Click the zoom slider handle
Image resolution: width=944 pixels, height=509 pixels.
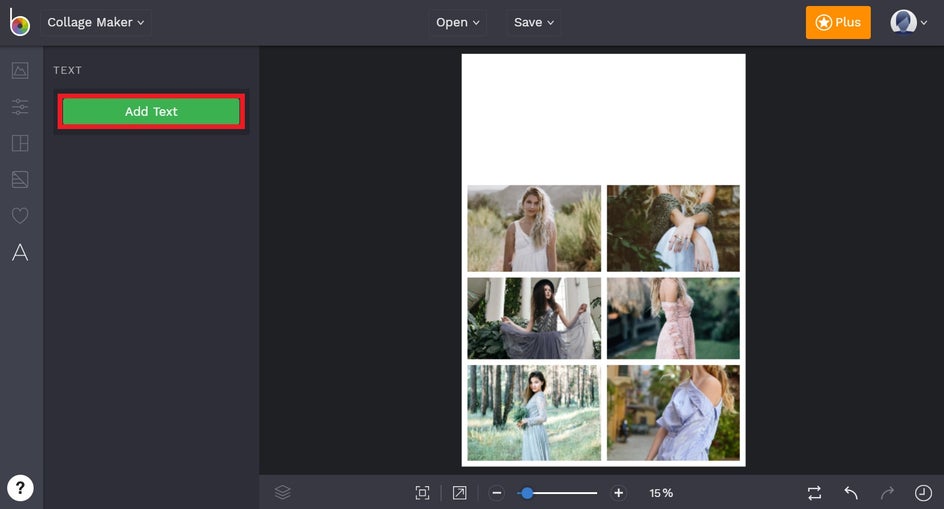[527, 493]
